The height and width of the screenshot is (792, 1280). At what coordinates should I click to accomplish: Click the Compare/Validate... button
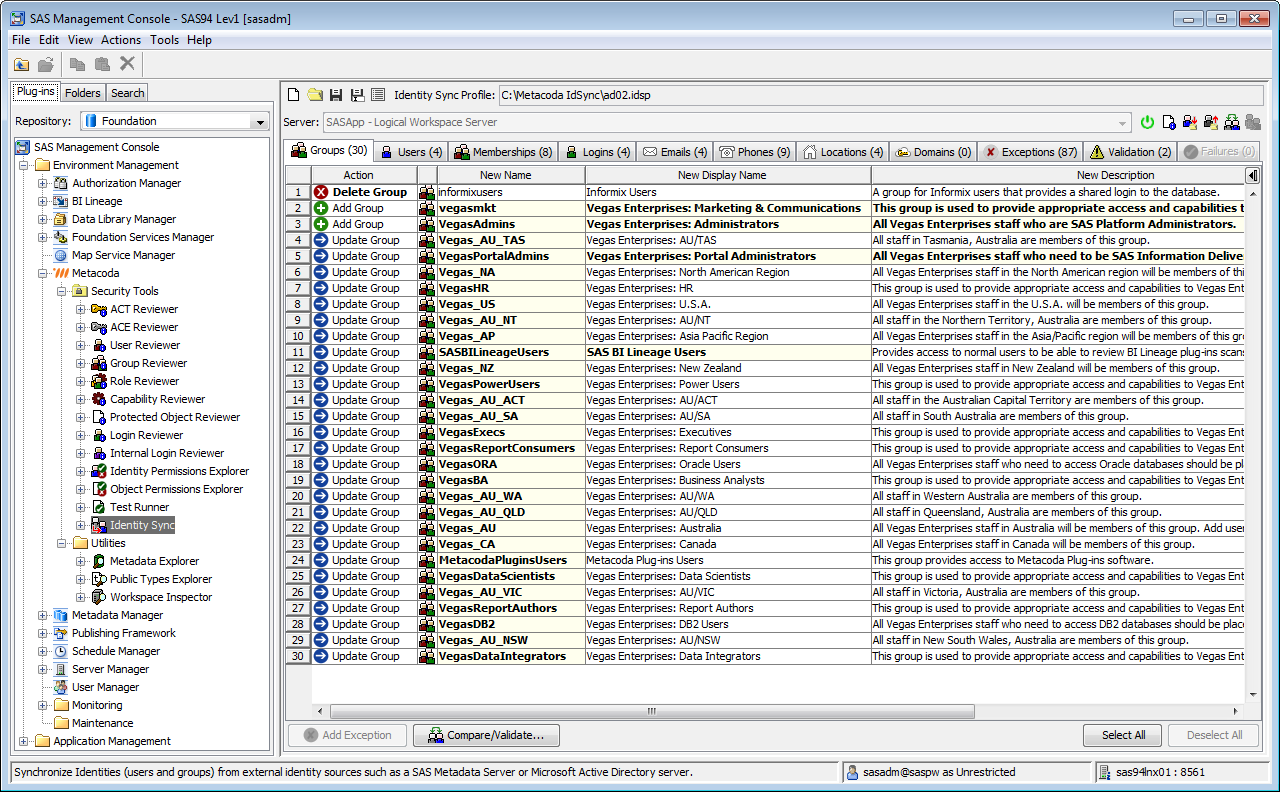coord(486,735)
